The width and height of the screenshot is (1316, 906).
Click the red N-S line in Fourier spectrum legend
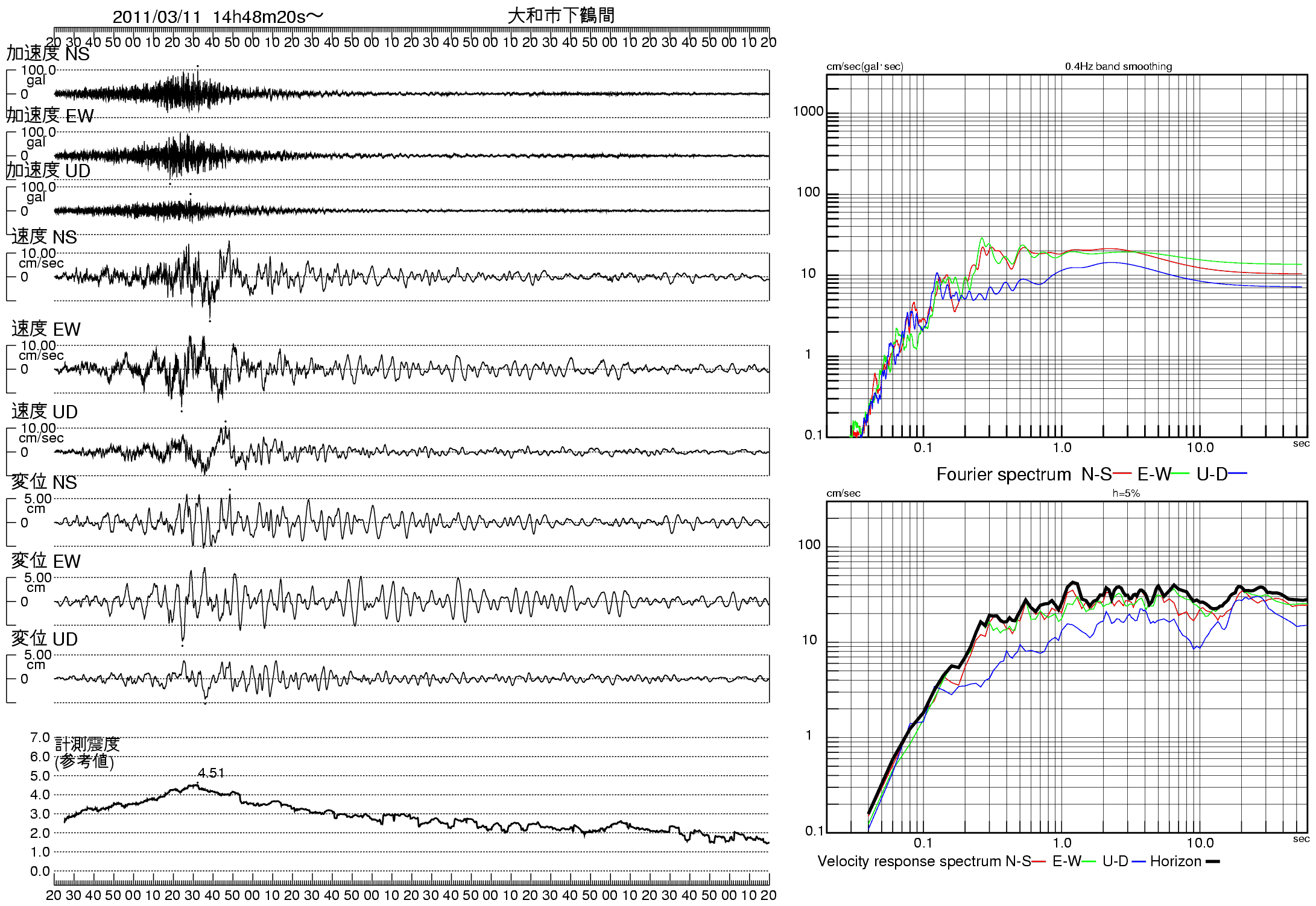pyautogui.click(x=1122, y=474)
